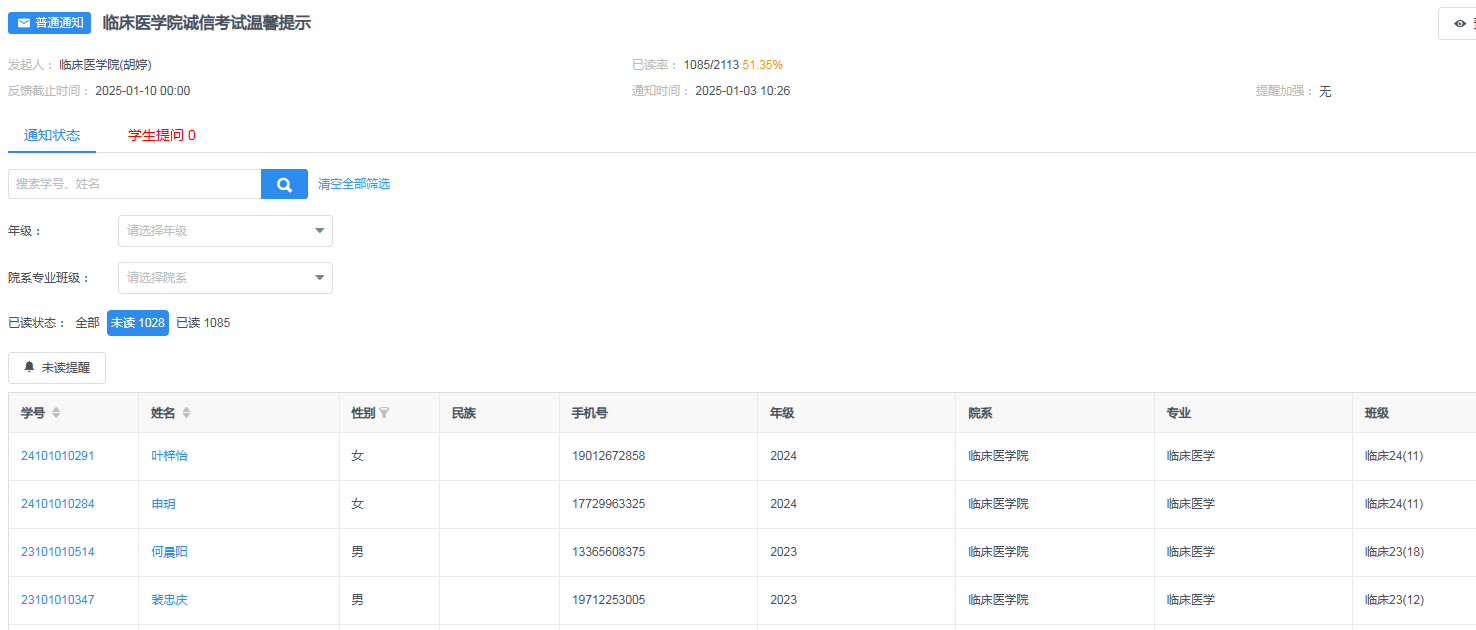Click the sort arrows beside 学号 header
This screenshot has height=630, width=1476.
pos(56,413)
